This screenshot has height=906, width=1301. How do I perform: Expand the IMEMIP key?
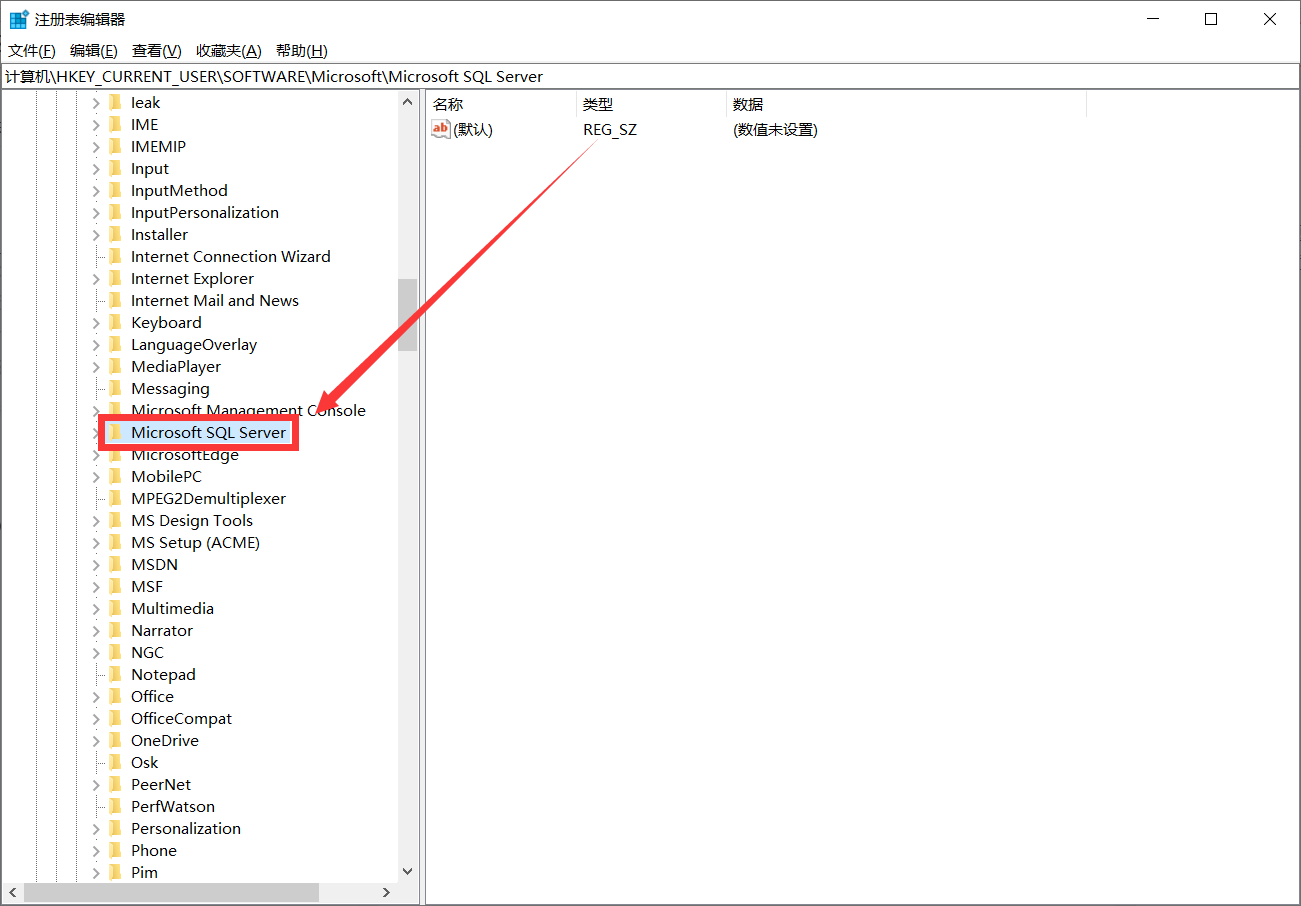[96, 146]
